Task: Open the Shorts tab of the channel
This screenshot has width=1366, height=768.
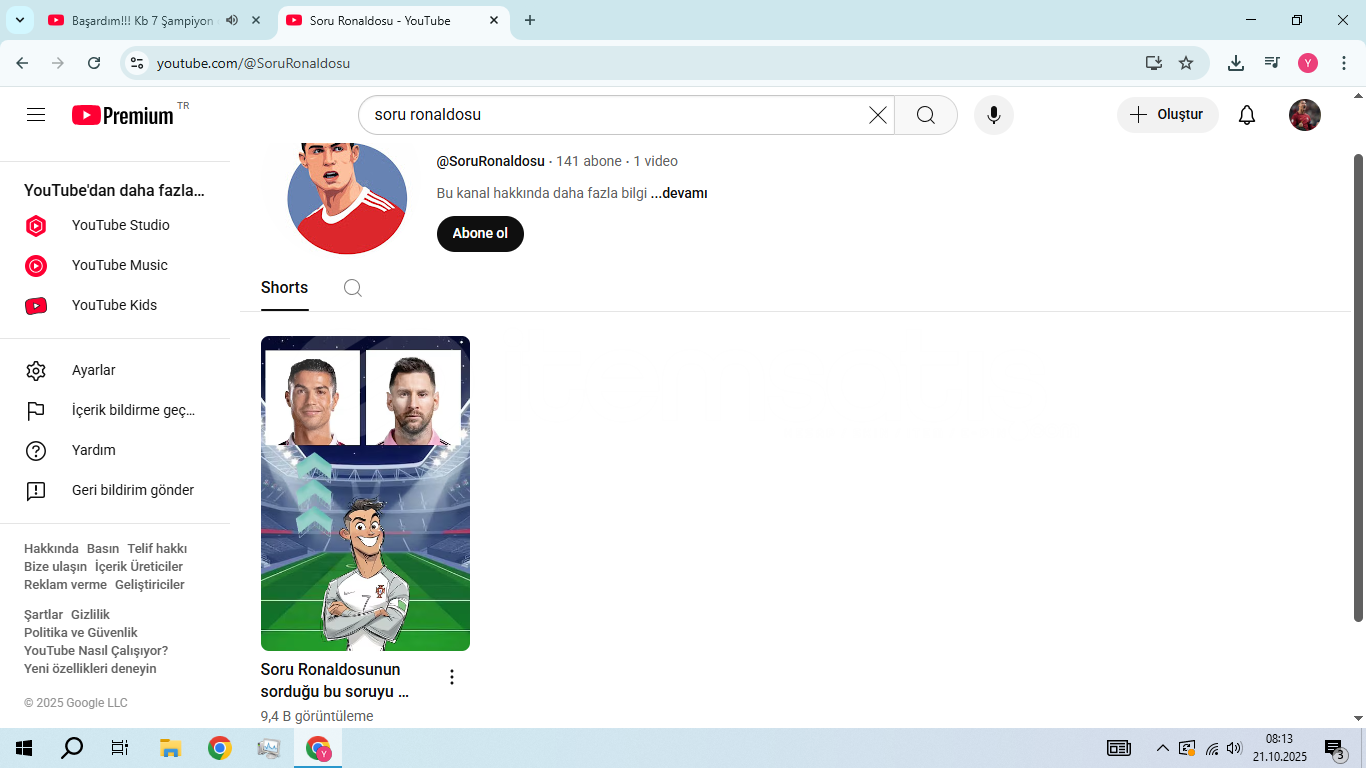Action: (x=285, y=288)
